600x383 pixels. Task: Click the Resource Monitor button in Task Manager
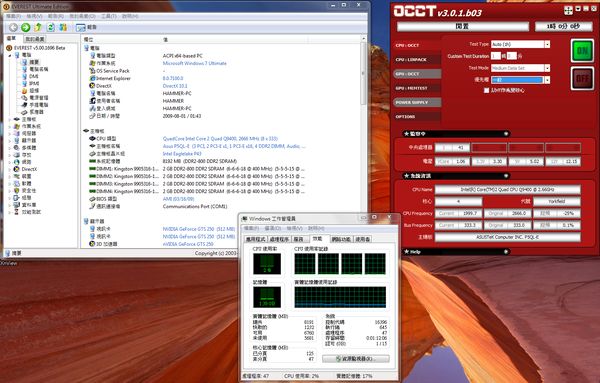[x=356, y=359]
